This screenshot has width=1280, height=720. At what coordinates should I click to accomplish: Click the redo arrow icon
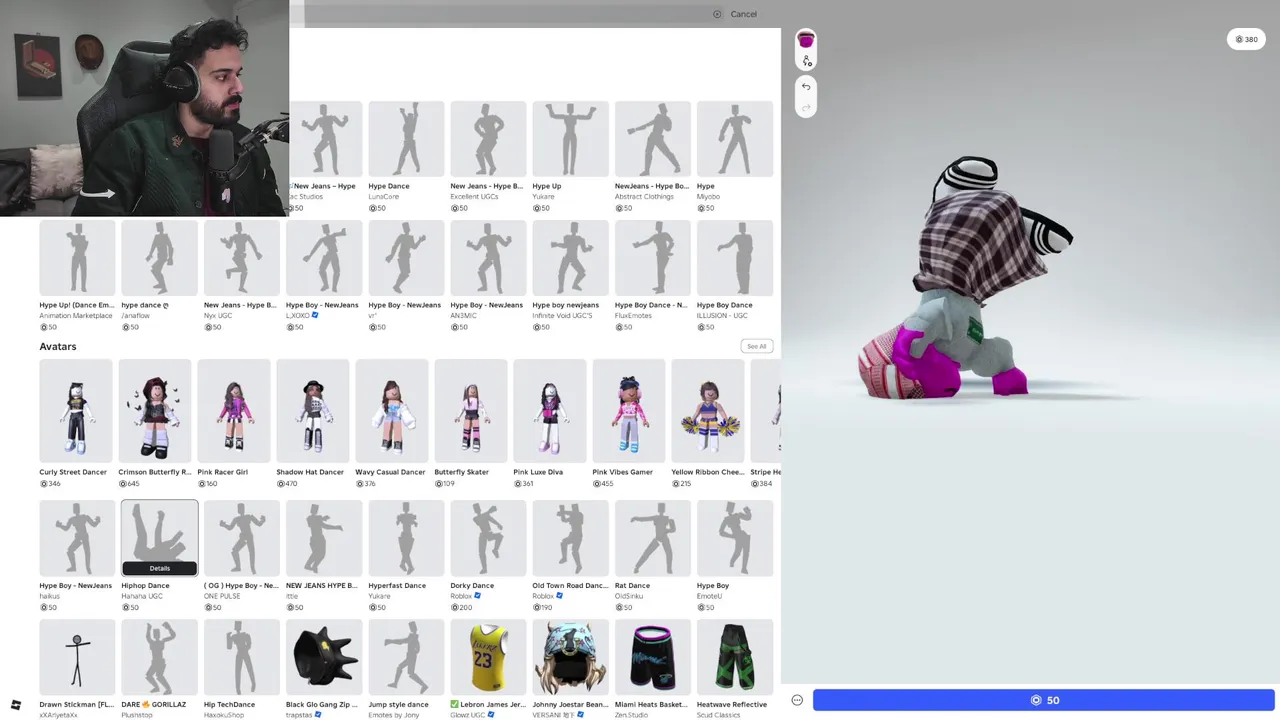[x=806, y=108]
